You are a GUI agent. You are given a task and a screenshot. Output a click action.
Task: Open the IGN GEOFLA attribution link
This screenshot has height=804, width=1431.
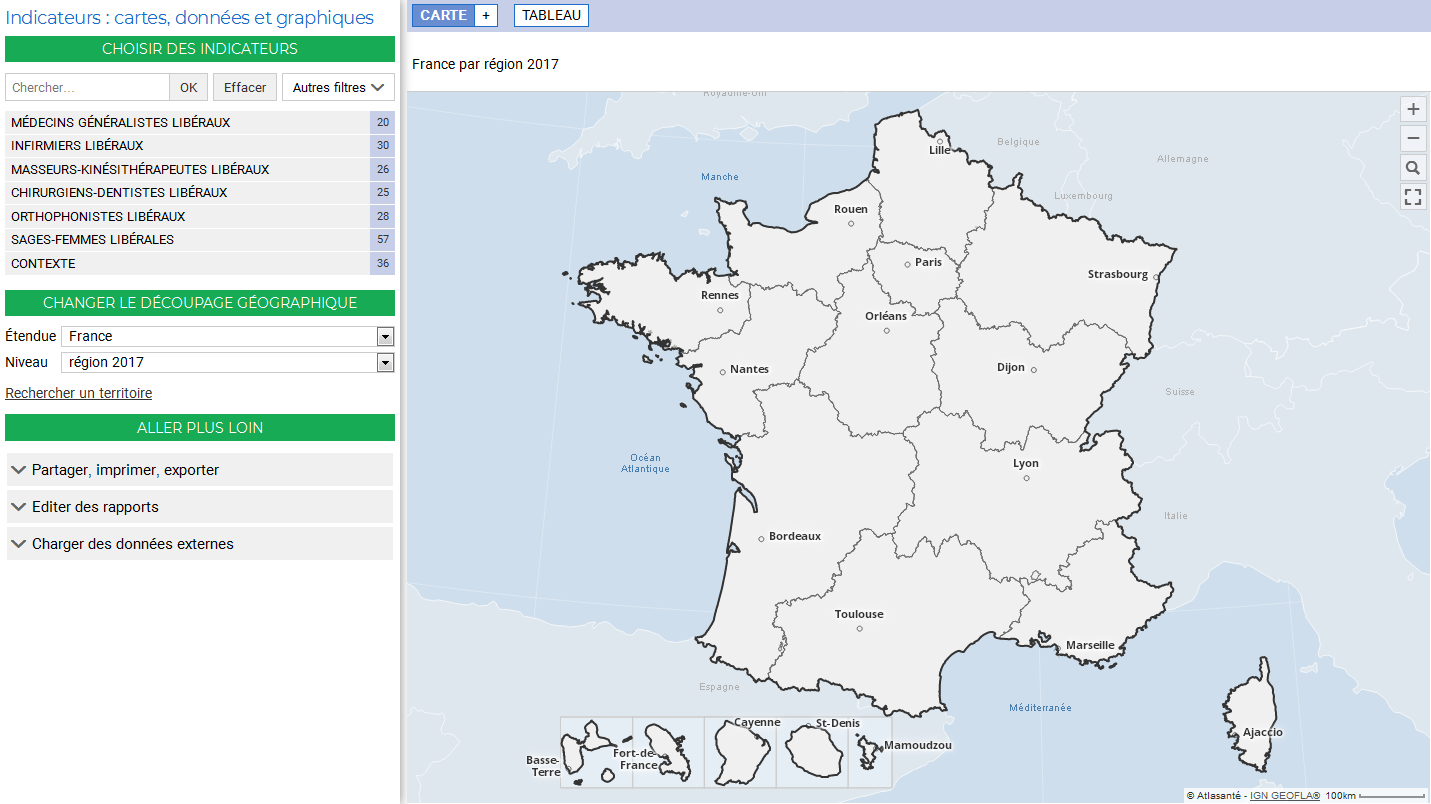[1285, 796]
